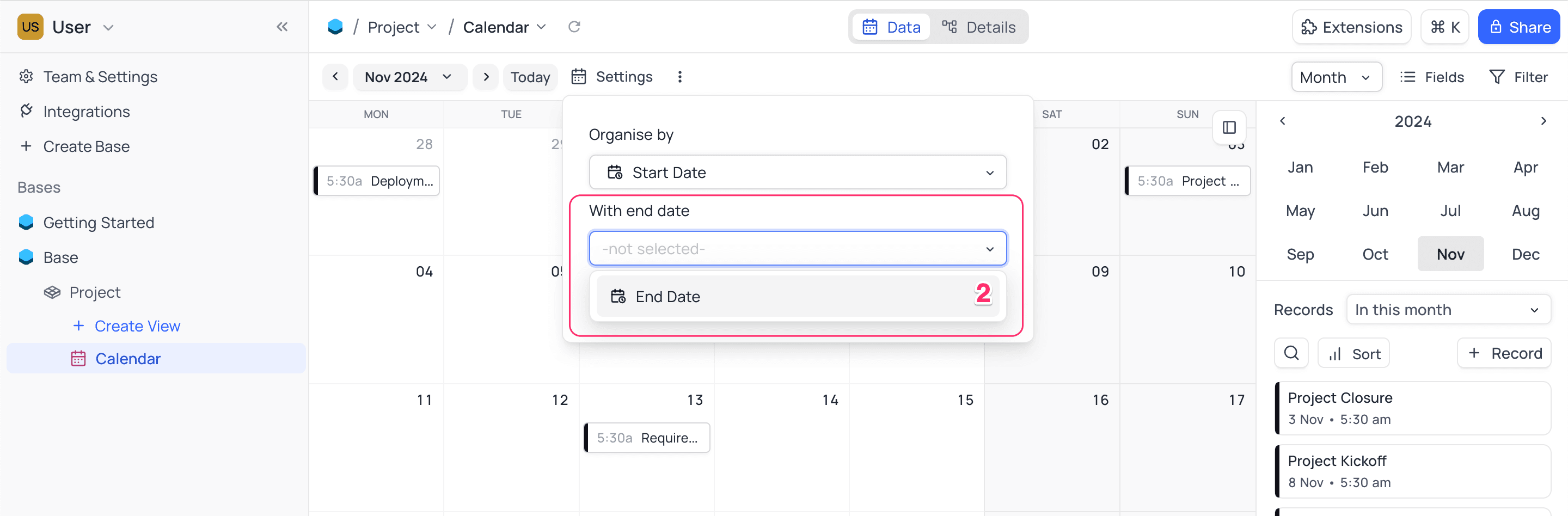Add a new Record
Screen dimensions: 1568x516
point(1504,353)
